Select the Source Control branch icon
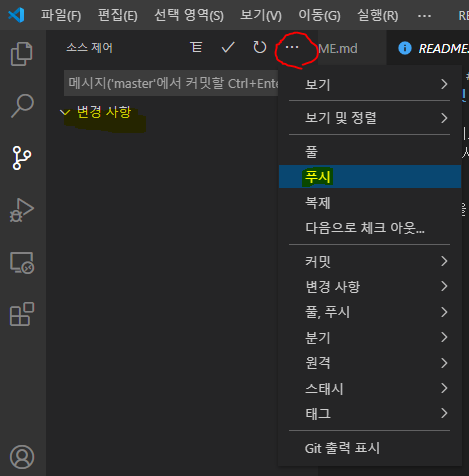This screenshot has height=476, width=469. click(22, 158)
